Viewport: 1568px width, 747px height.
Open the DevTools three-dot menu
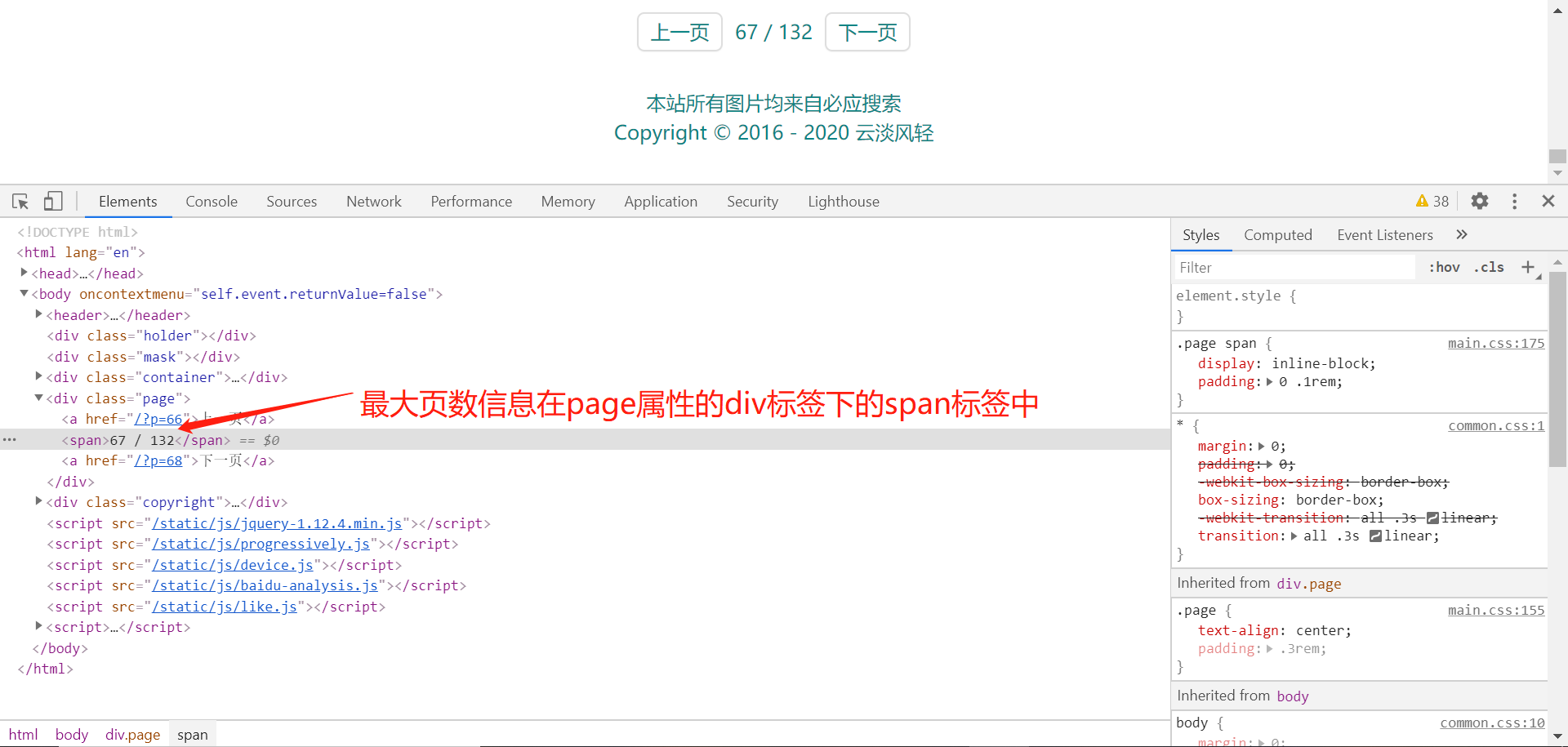pos(1515,201)
